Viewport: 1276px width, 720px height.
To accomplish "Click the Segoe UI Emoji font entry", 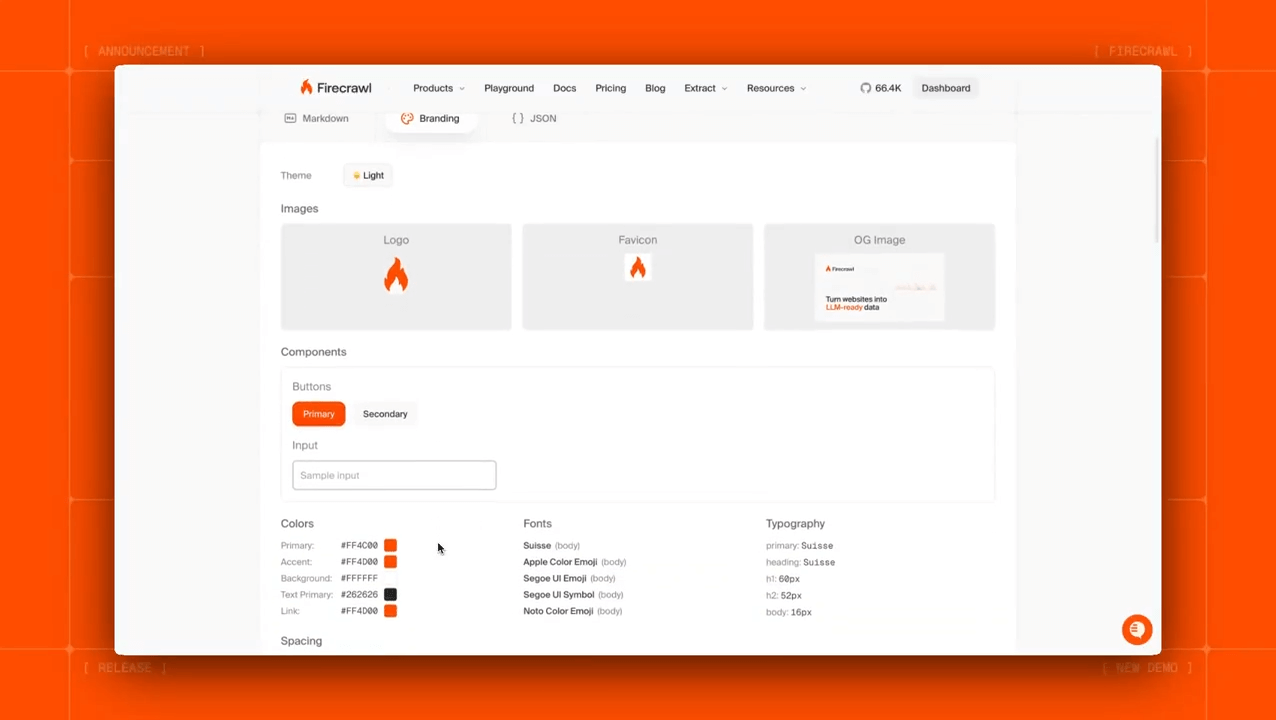I will click(x=569, y=578).
